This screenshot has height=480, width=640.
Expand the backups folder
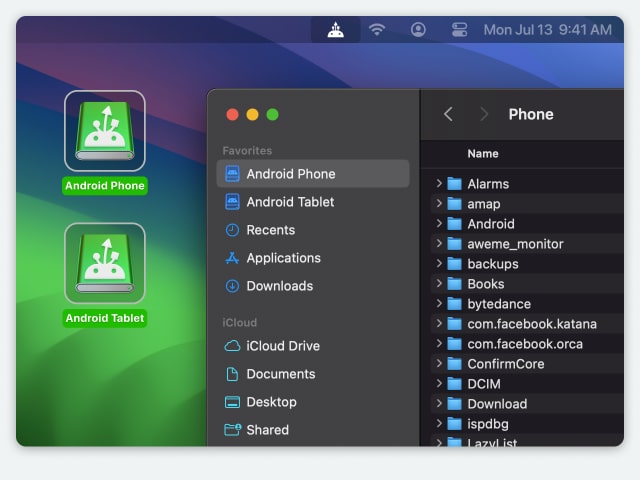[x=439, y=263]
